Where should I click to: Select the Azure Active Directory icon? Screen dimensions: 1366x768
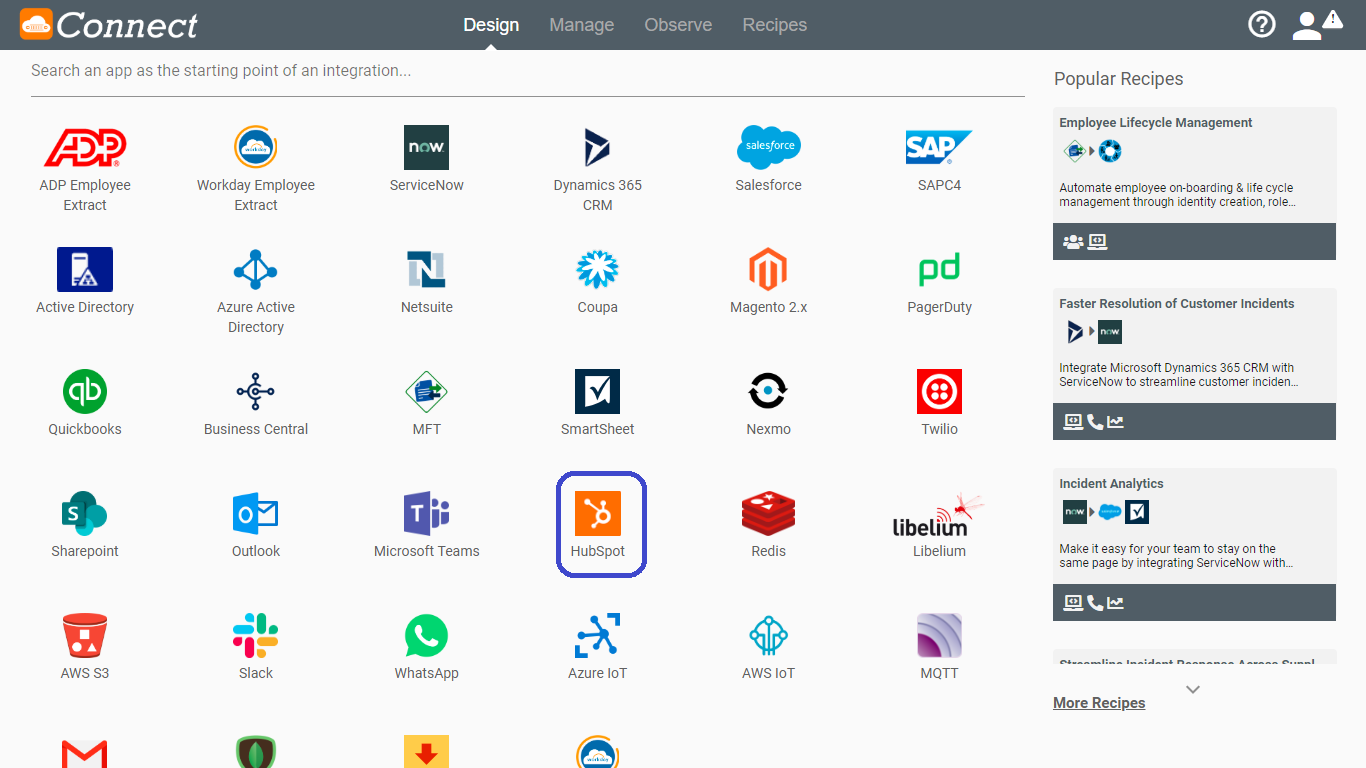256,270
